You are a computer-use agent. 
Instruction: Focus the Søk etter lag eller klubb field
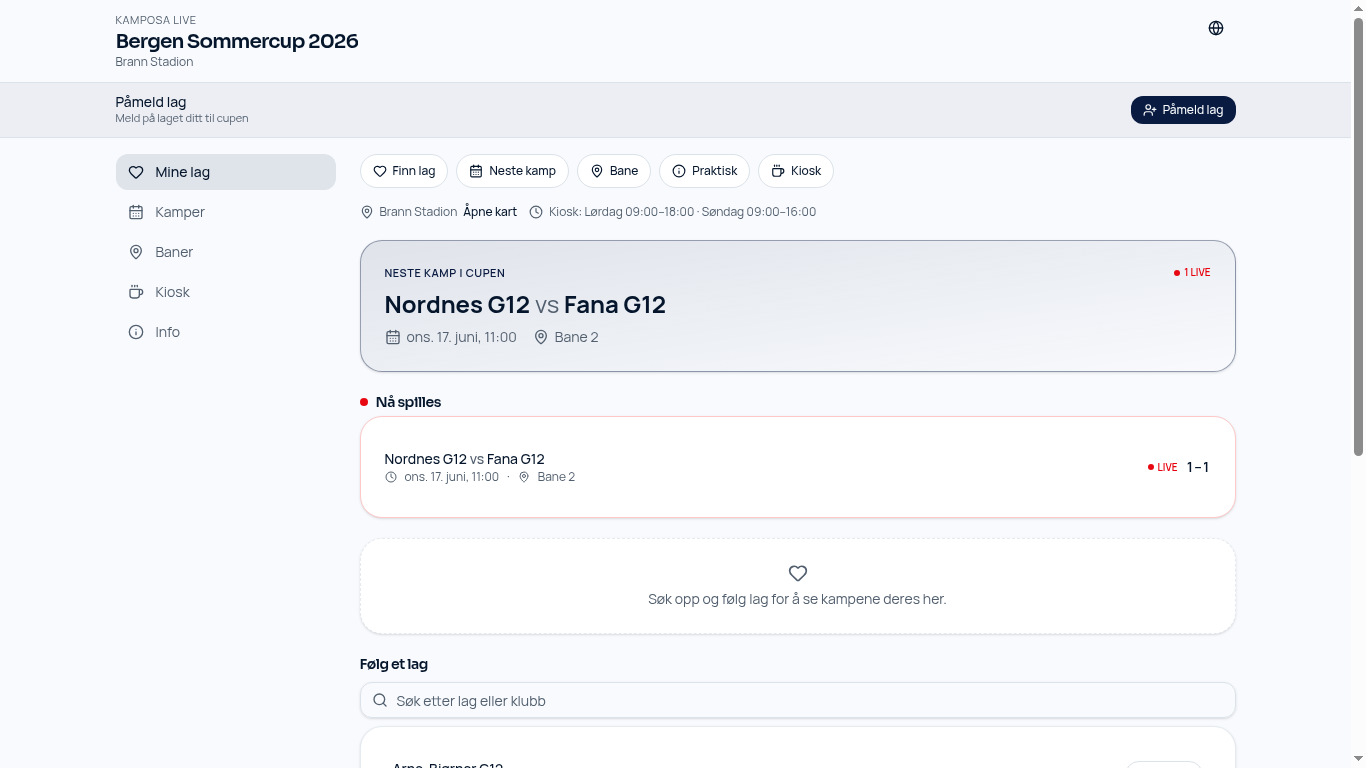[798, 700]
